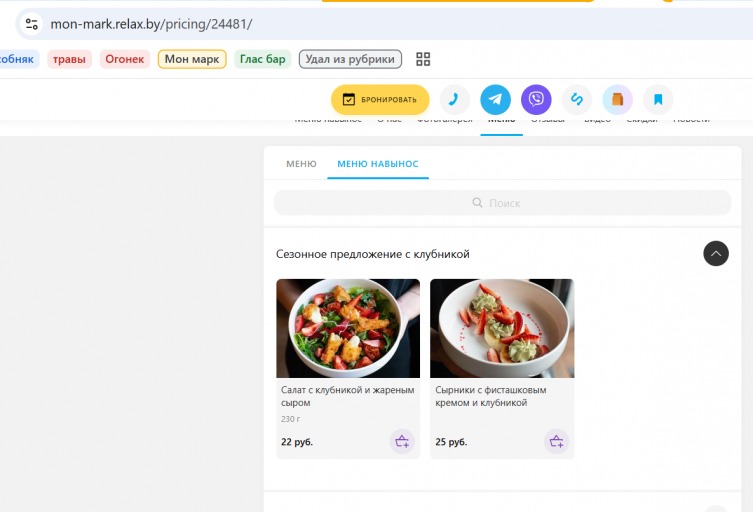Viewport: 753px width, 512px height.
Task: Open the Telegram contact icon
Action: pyautogui.click(x=495, y=99)
